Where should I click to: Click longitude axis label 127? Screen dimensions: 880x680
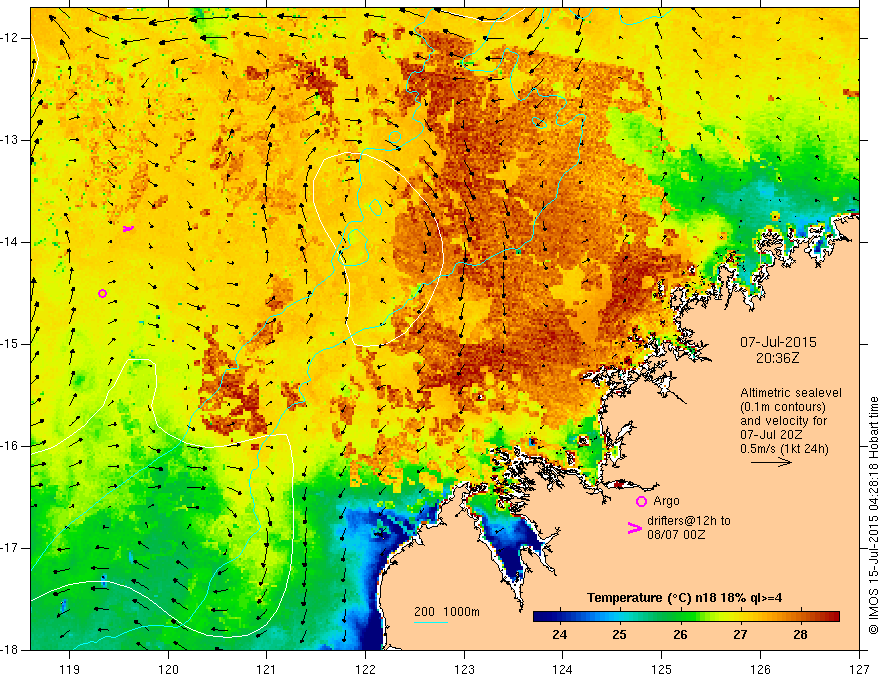tap(859, 669)
